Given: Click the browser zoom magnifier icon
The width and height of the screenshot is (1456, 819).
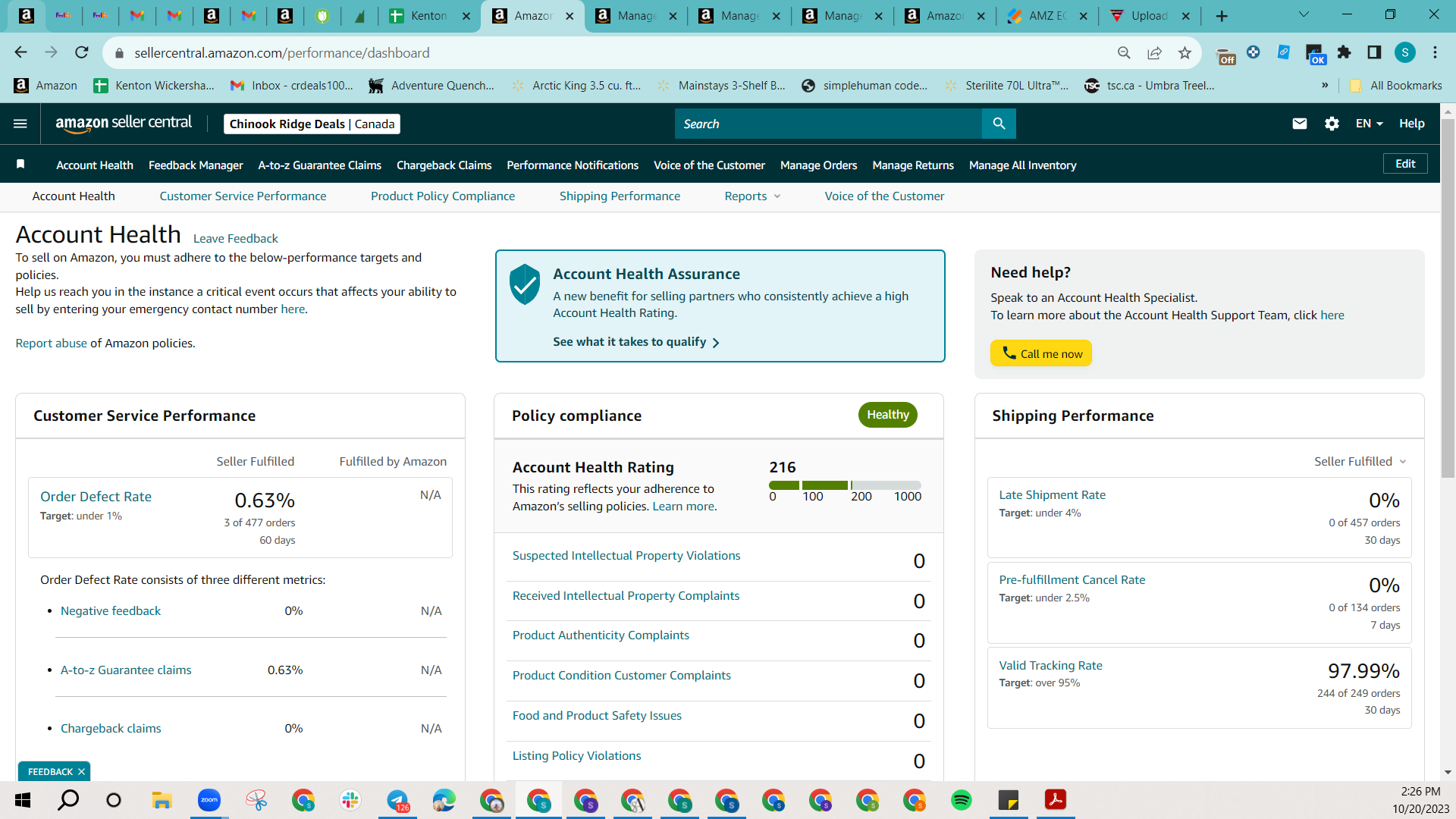Looking at the screenshot, I should click(x=1124, y=52).
